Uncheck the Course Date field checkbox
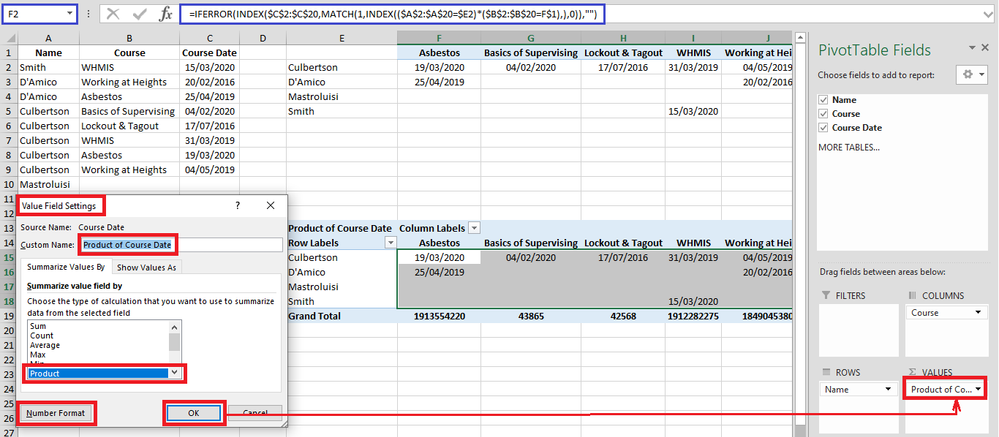999x437 pixels. (x=823, y=128)
